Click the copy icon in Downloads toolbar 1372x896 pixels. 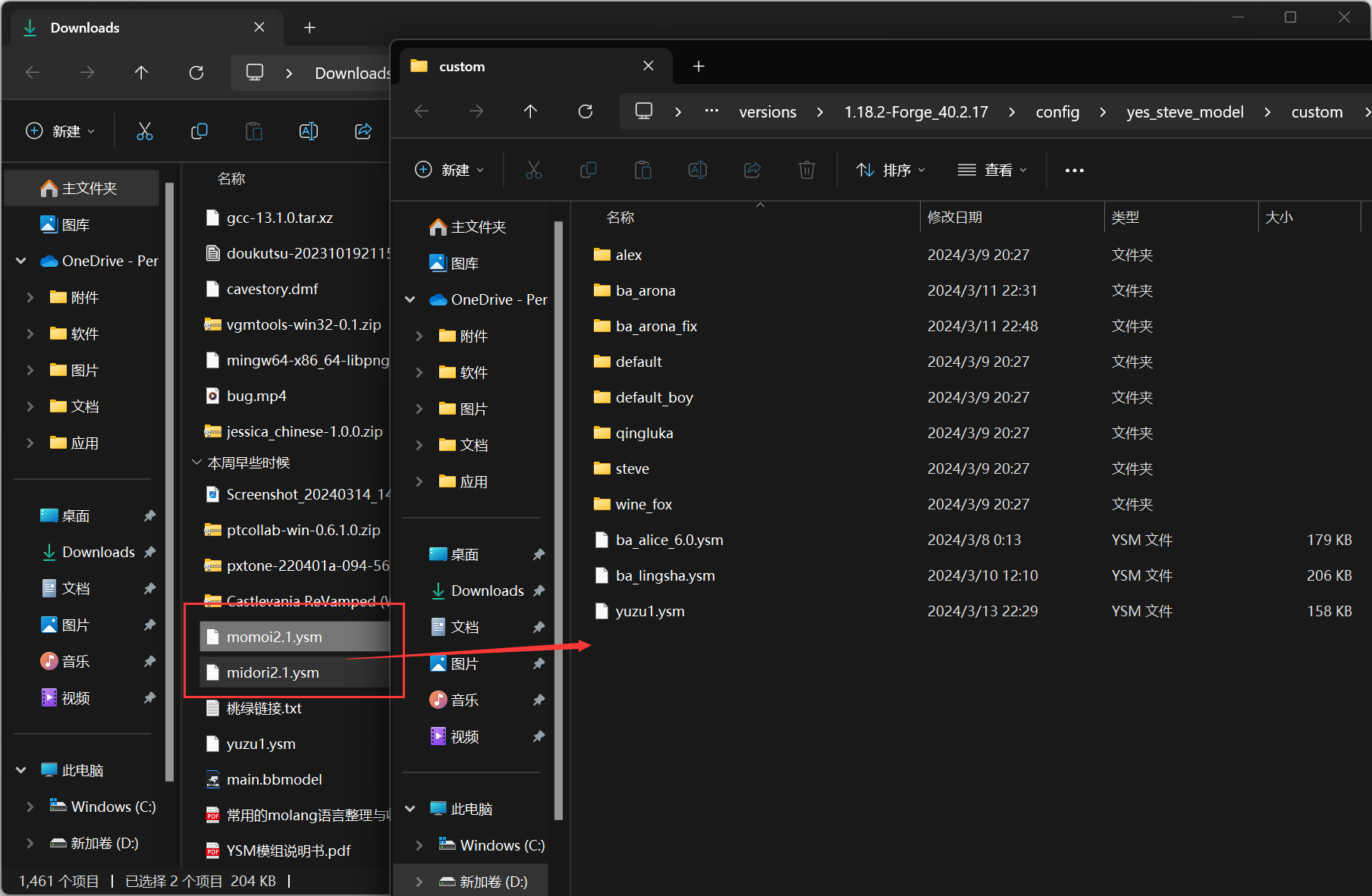199,131
